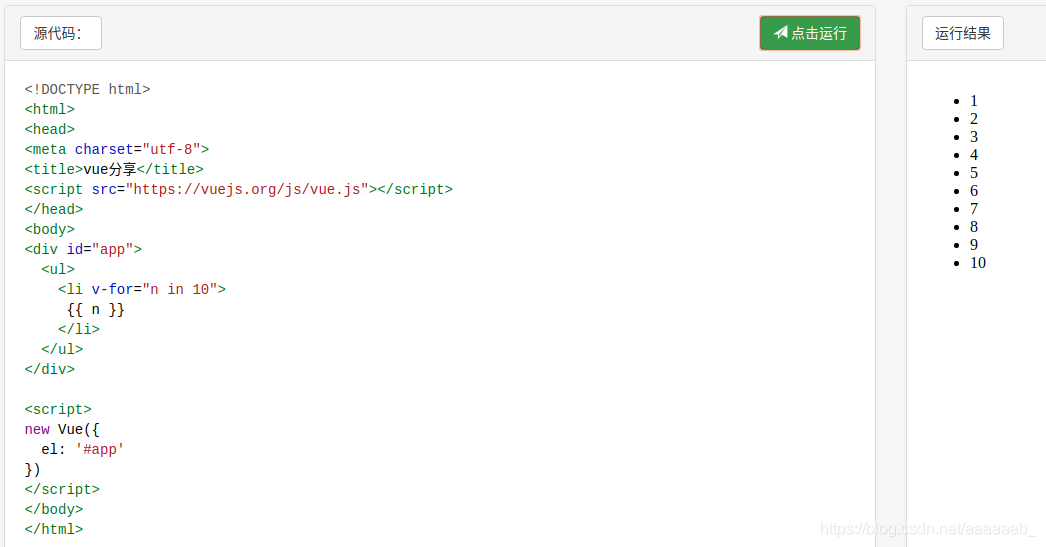1046x547 pixels.
Task: Click list item 1 in the results
Action: (974, 101)
